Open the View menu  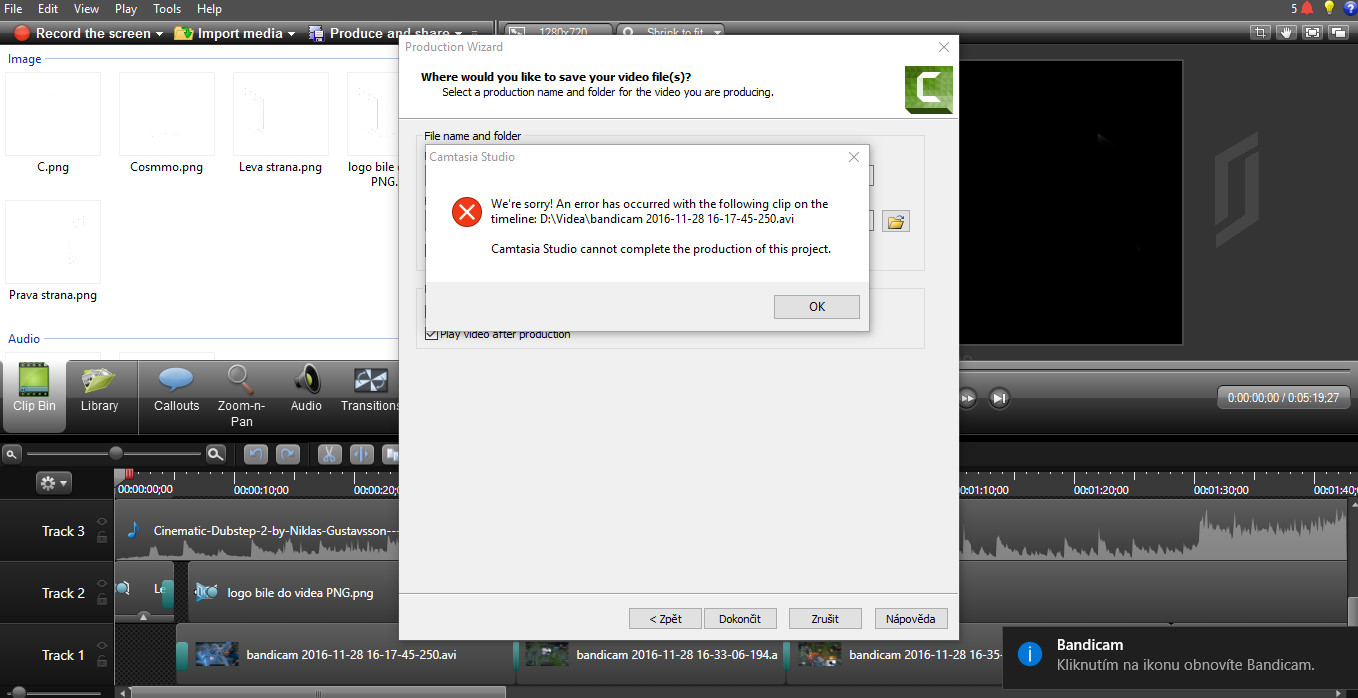point(87,8)
